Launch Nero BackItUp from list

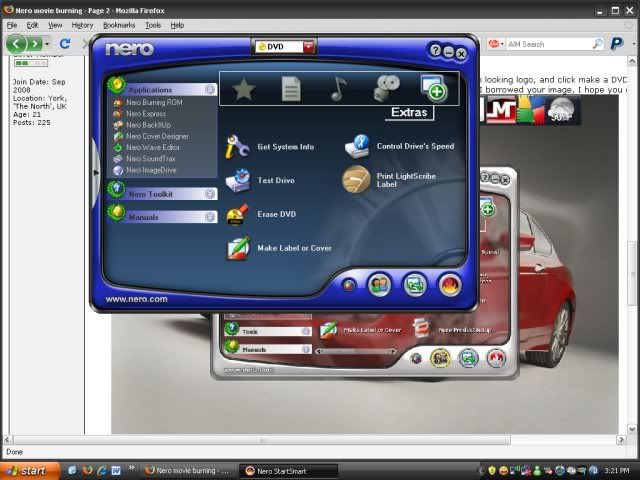[x=142, y=125]
